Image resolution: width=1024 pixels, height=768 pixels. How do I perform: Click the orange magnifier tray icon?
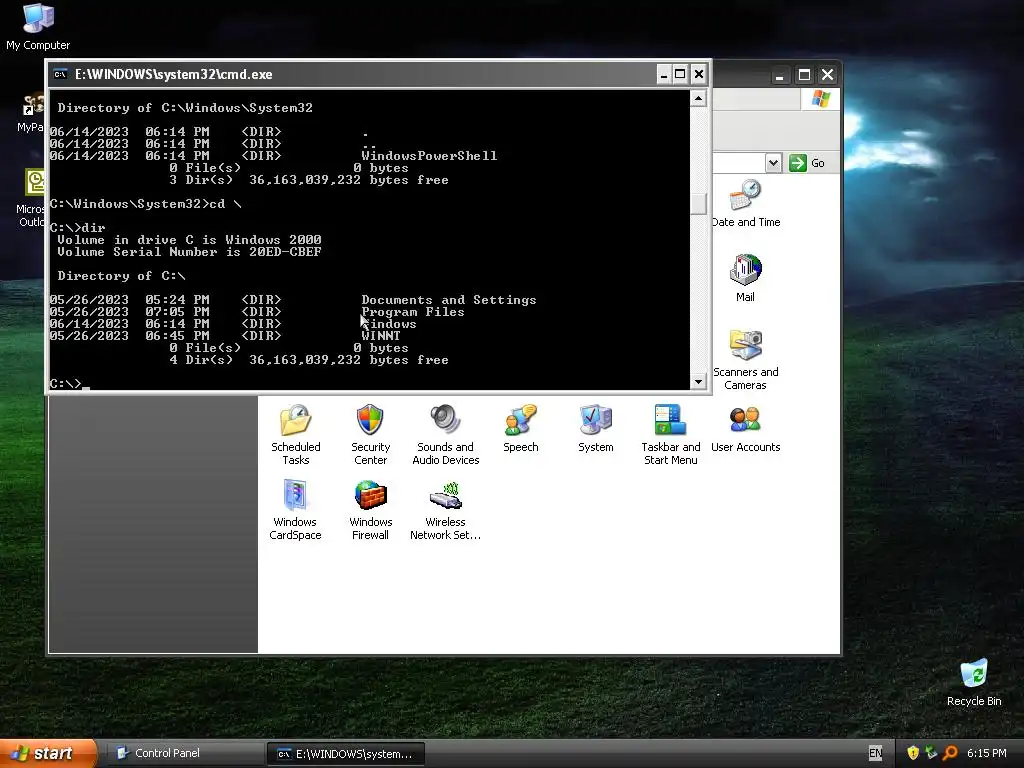[950, 753]
